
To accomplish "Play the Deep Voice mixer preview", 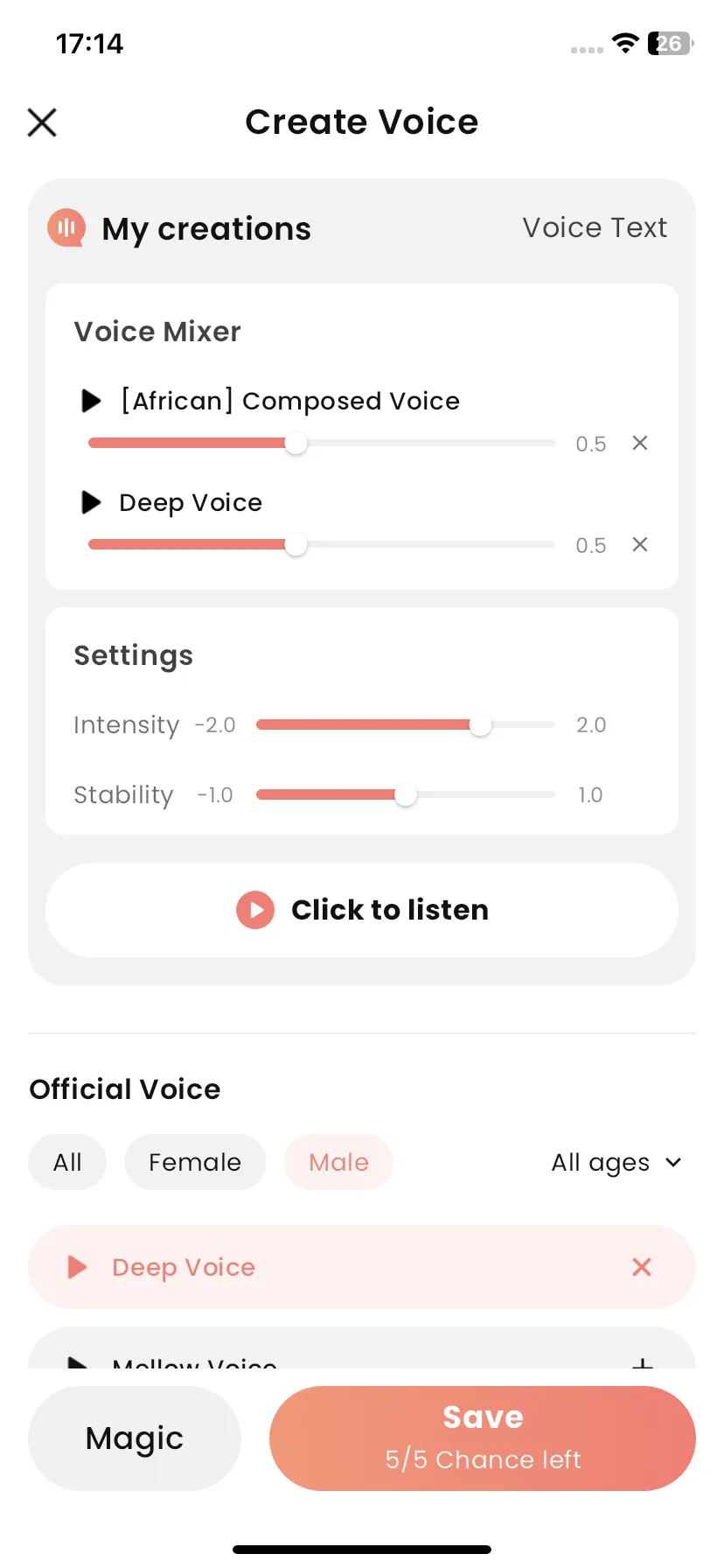I will (x=91, y=502).
